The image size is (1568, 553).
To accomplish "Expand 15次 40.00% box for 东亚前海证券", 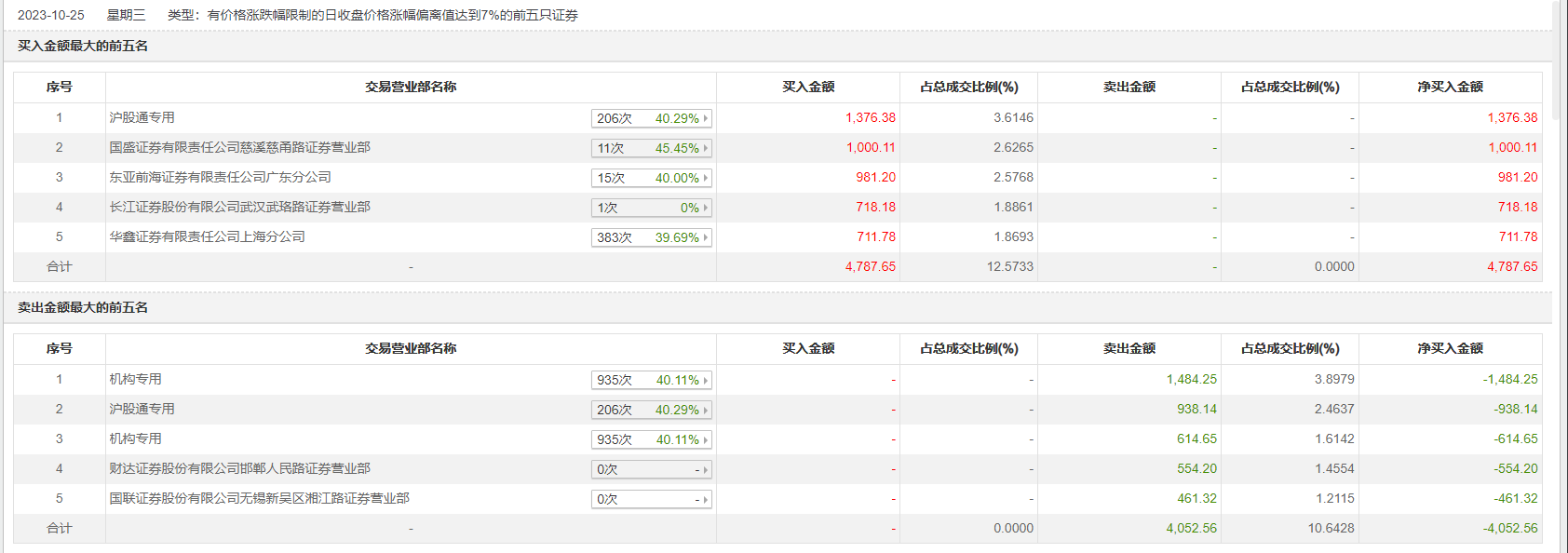I will (x=652, y=178).
